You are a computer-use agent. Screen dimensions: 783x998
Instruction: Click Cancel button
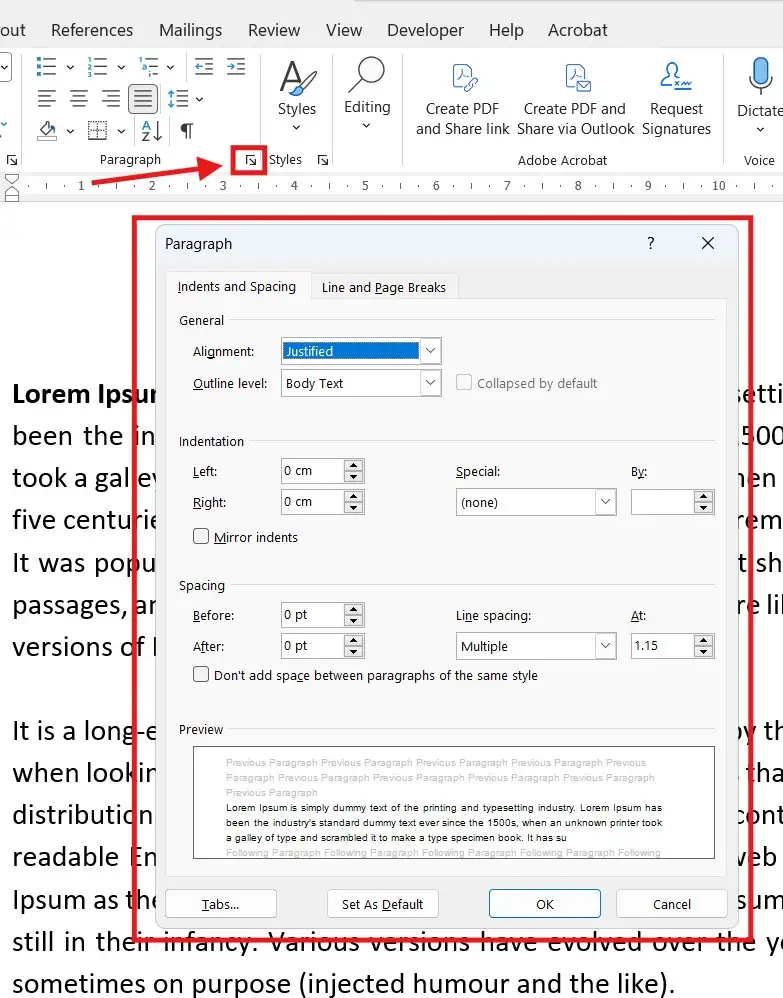[x=672, y=904]
